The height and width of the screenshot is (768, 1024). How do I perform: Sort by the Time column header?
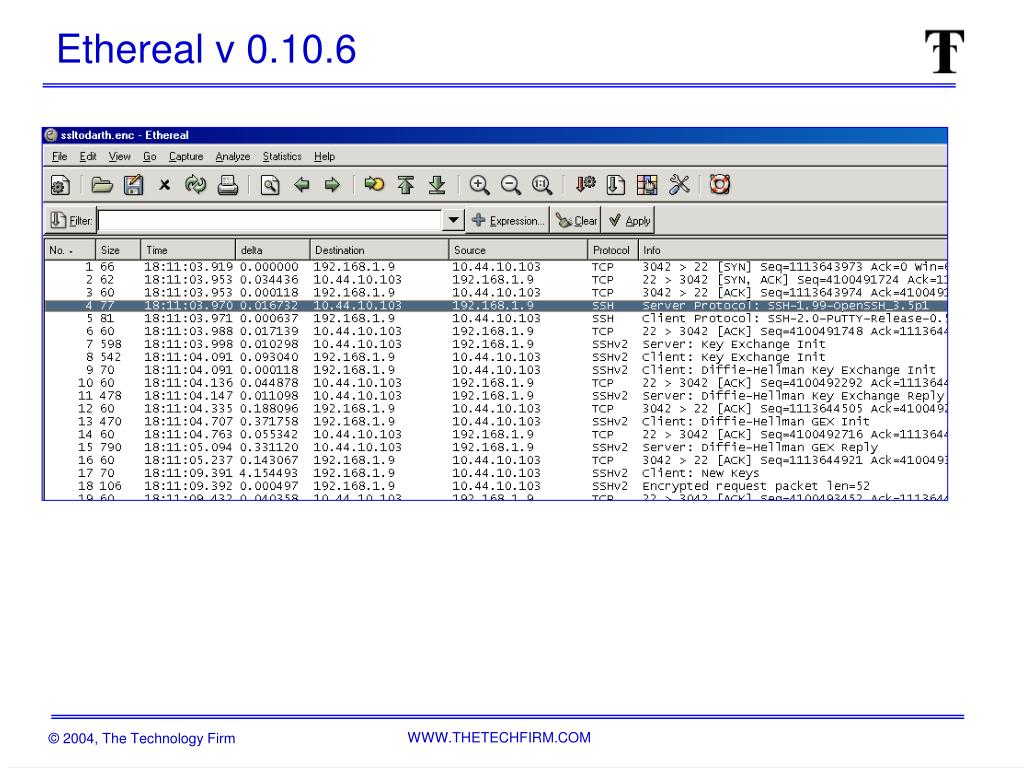[x=188, y=250]
